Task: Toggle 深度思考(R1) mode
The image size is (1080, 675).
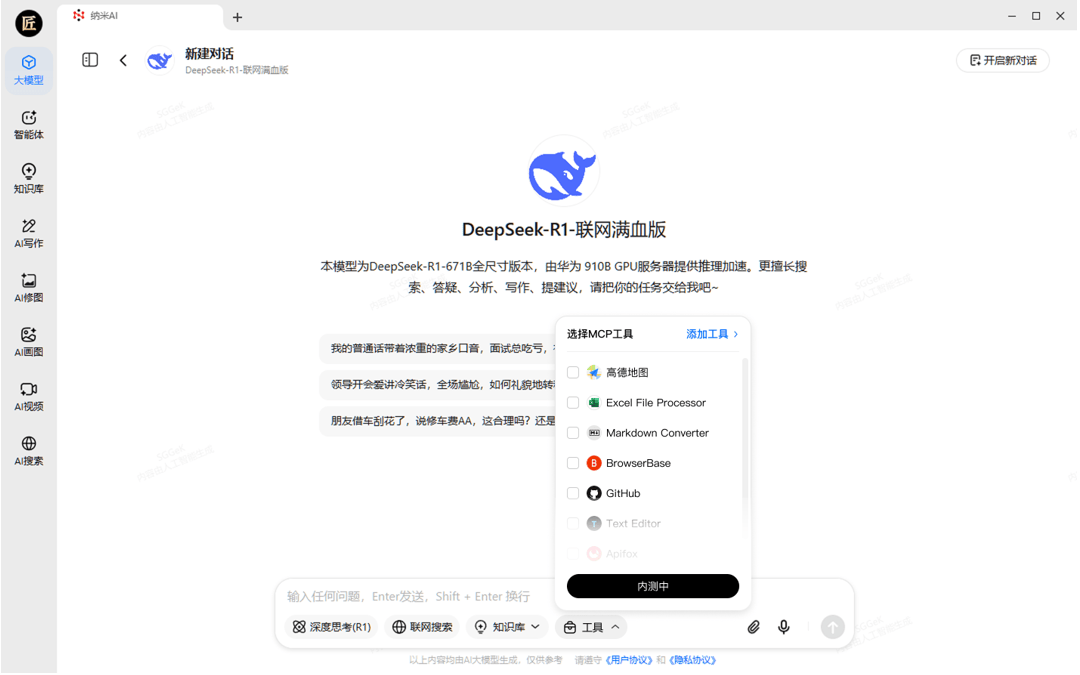Action: 331,627
